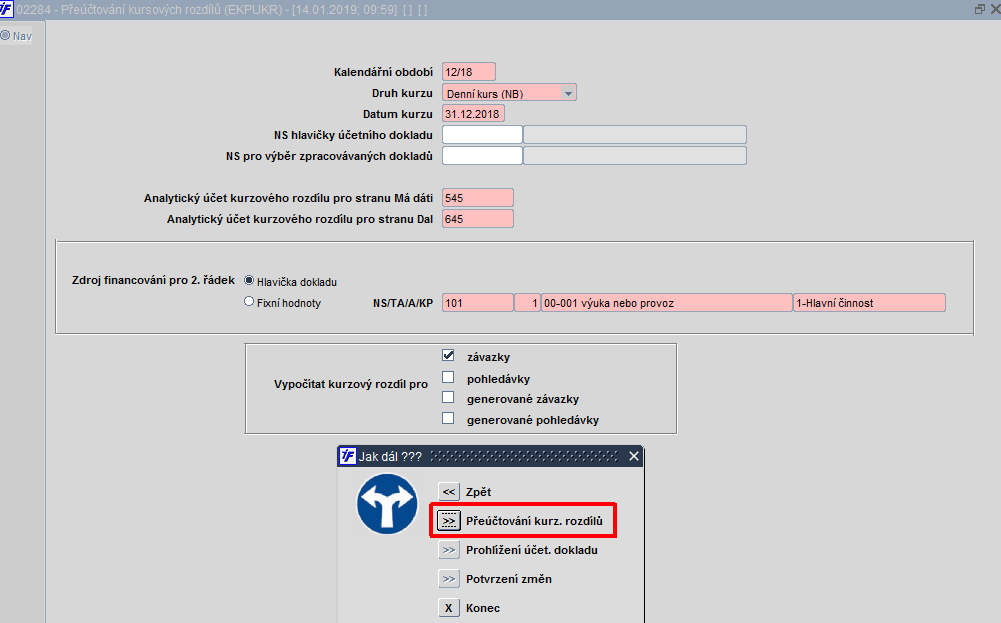1001x623 pixels.
Task: Check the pohledávky checkbox
Action: pos(448,377)
